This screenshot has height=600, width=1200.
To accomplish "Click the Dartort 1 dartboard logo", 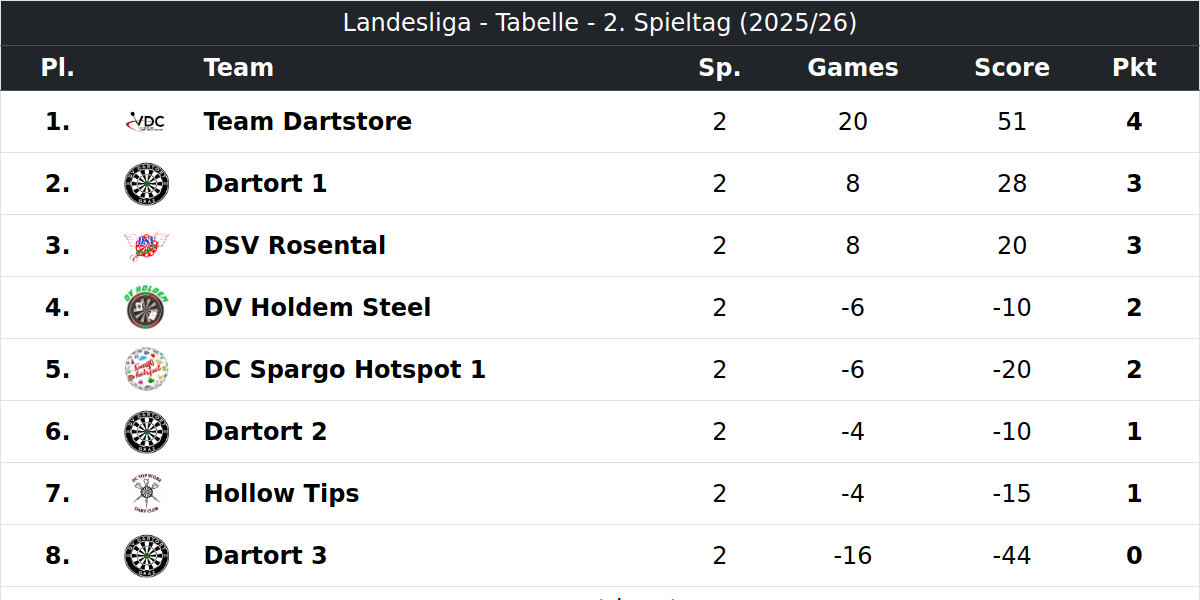I will (x=146, y=184).
